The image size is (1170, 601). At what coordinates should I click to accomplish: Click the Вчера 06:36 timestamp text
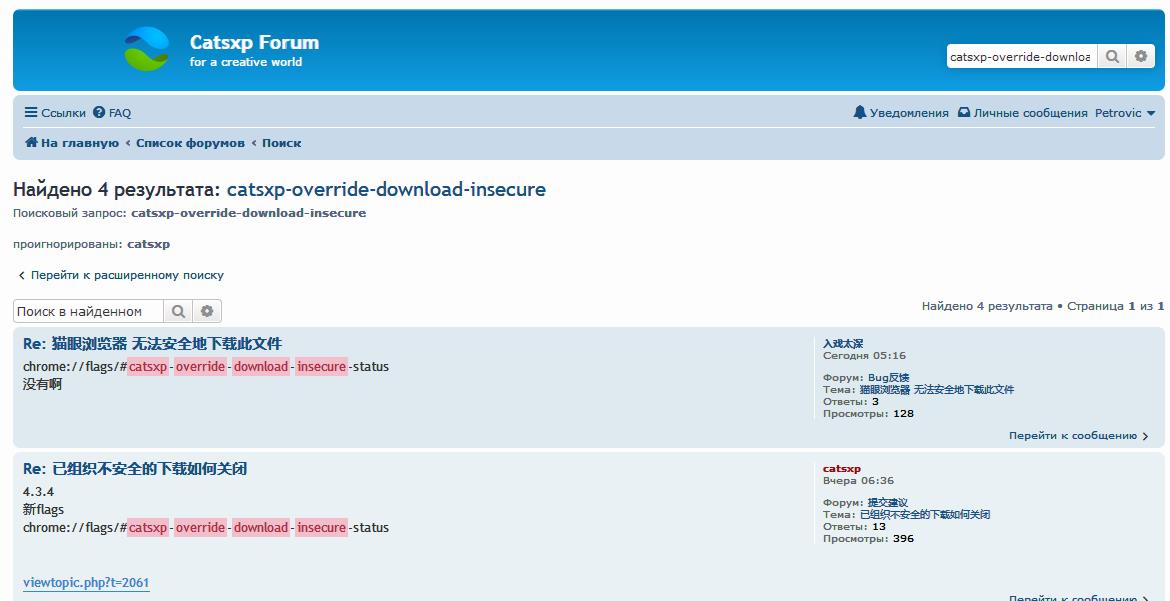coord(858,481)
